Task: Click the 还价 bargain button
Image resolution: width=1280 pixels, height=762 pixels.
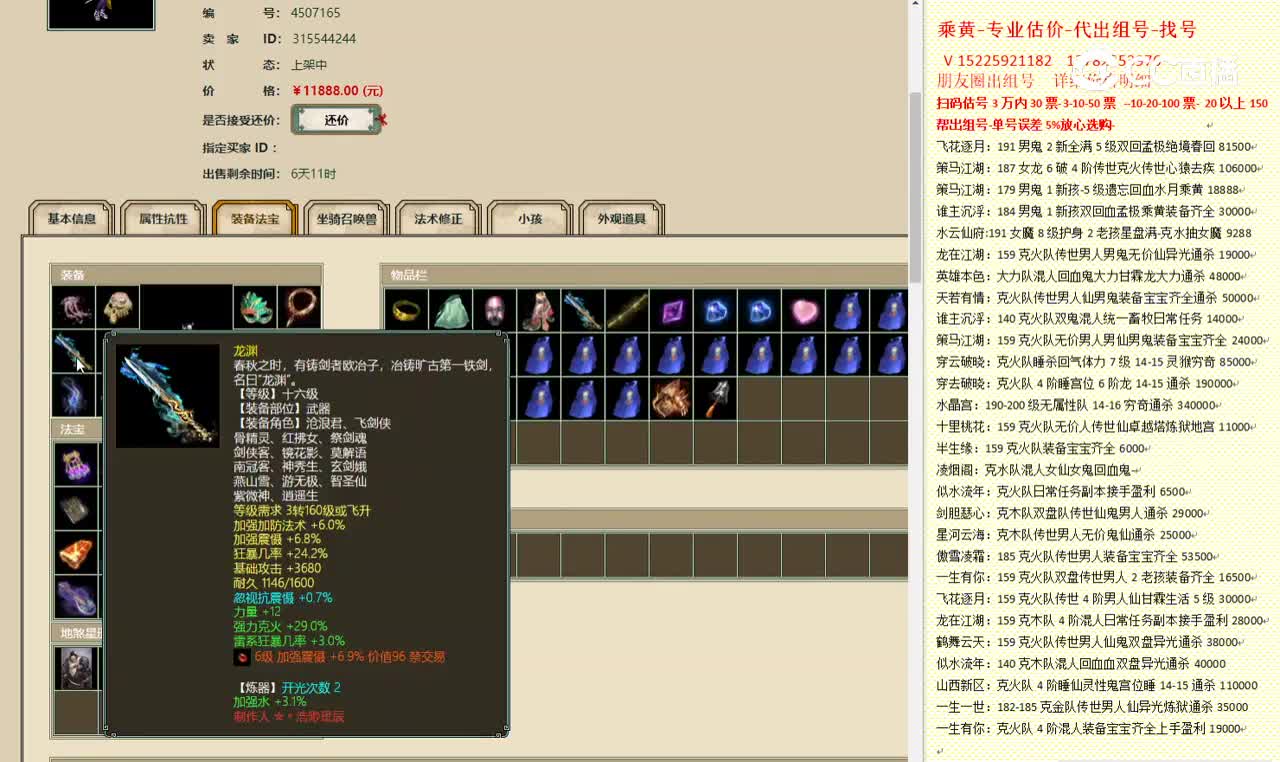Action: [337, 120]
